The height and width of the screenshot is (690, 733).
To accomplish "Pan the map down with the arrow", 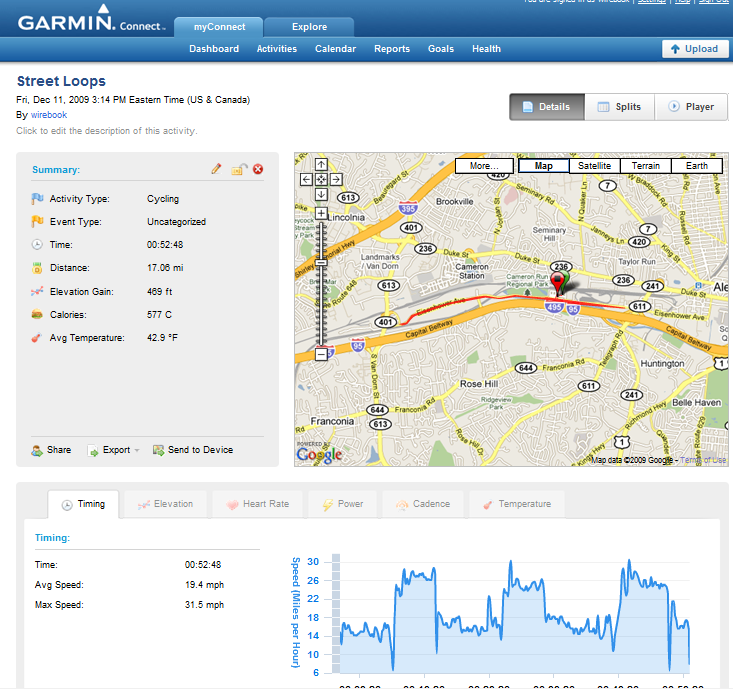I will (x=321, y=194).
